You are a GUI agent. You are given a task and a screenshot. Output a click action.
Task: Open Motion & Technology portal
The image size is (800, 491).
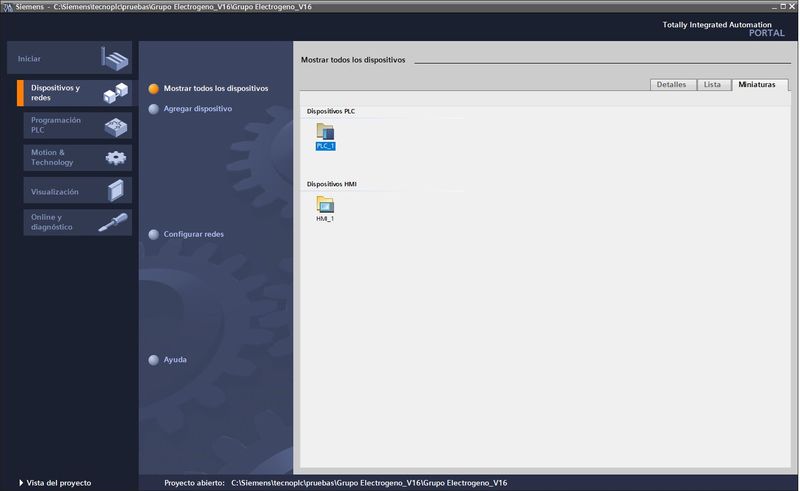pyautogui.click(x=78, y=157)
